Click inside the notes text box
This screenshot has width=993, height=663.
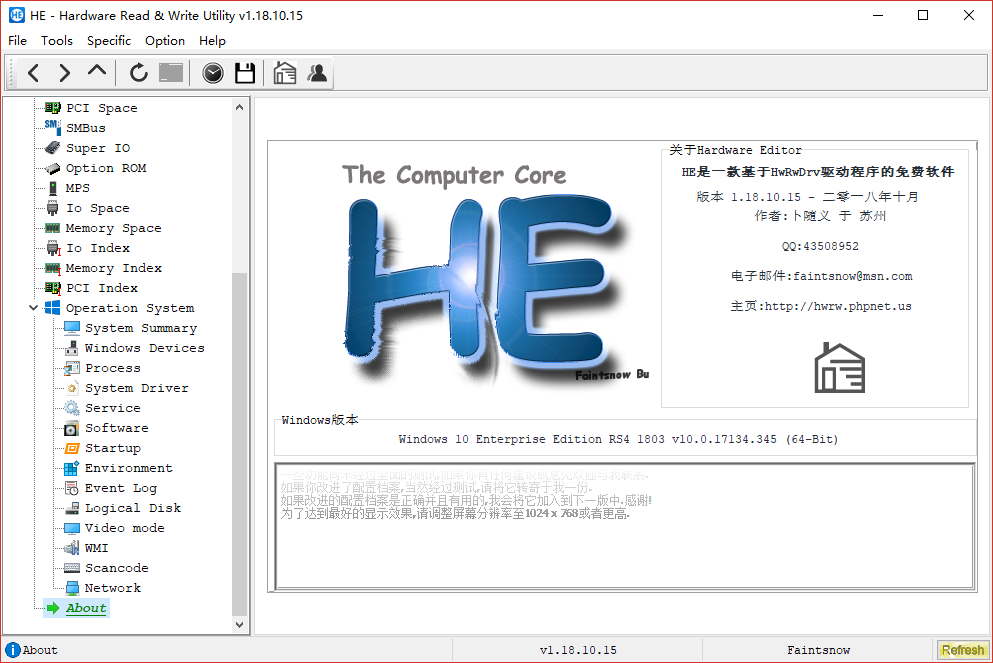click(x=624, y=527)
